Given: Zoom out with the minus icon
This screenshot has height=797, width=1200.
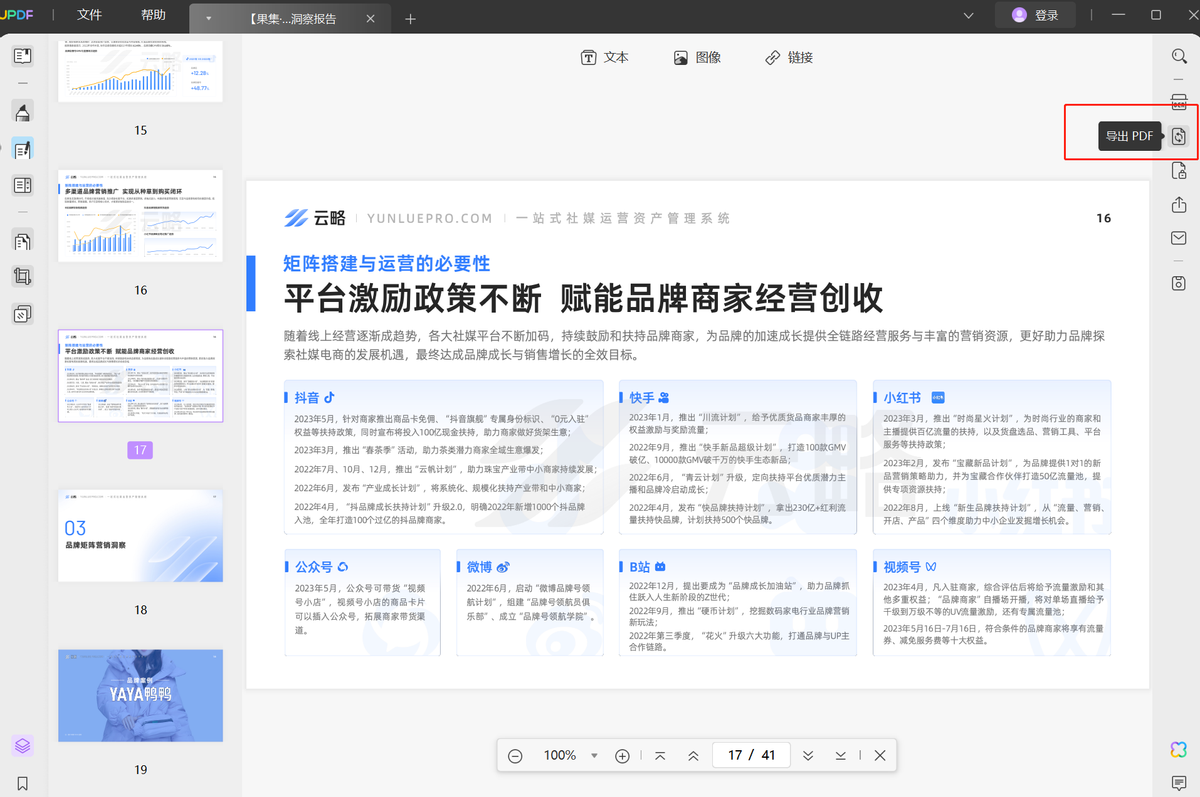Looking at the screenshot, I should [x=515, y=756].
